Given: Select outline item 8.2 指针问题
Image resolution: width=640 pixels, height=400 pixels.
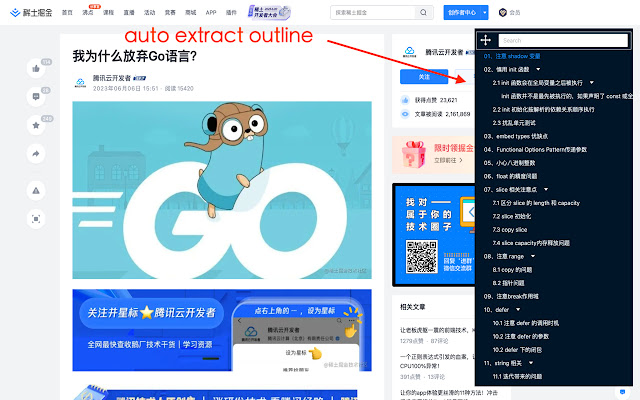Looking at the screenshot, I should (x=508, y=283).
